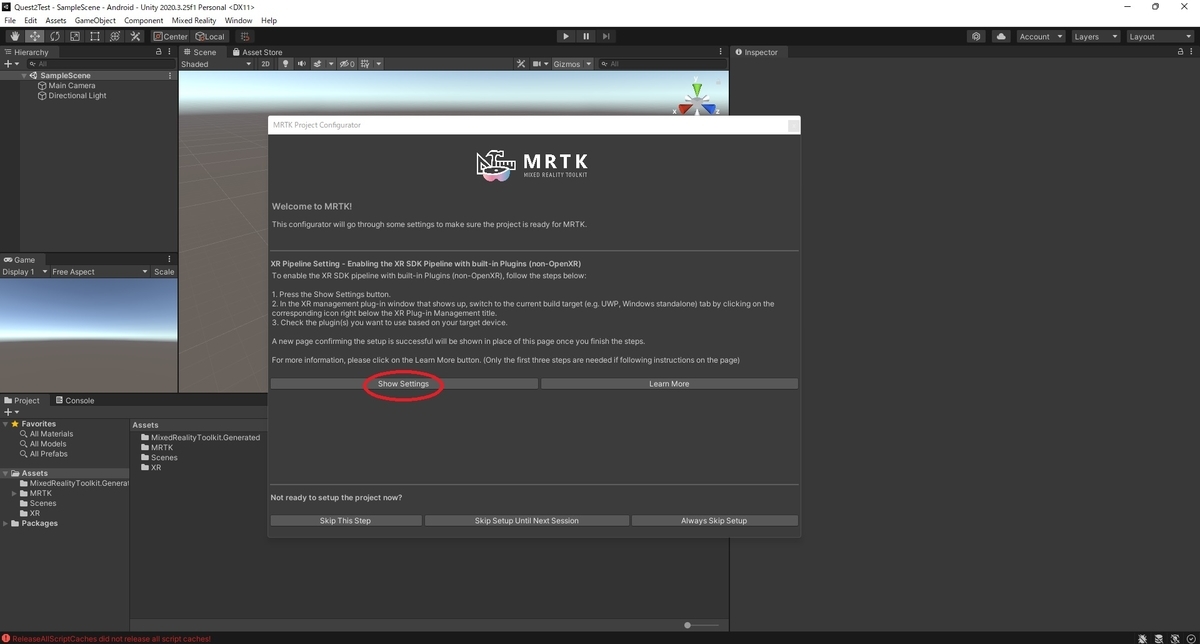Click Scene tools wrench icon

point(521,64)
